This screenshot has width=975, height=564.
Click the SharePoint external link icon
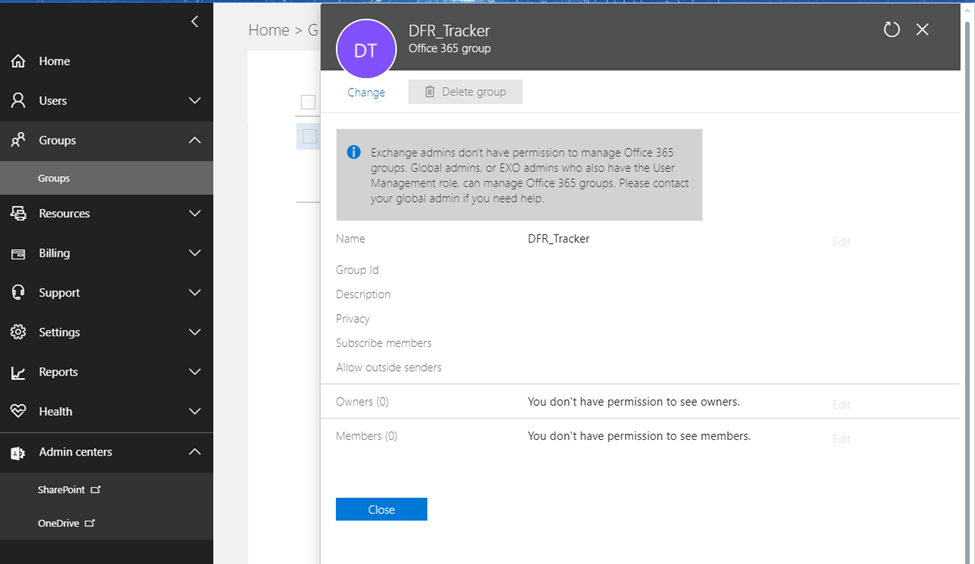pos(95,489)
